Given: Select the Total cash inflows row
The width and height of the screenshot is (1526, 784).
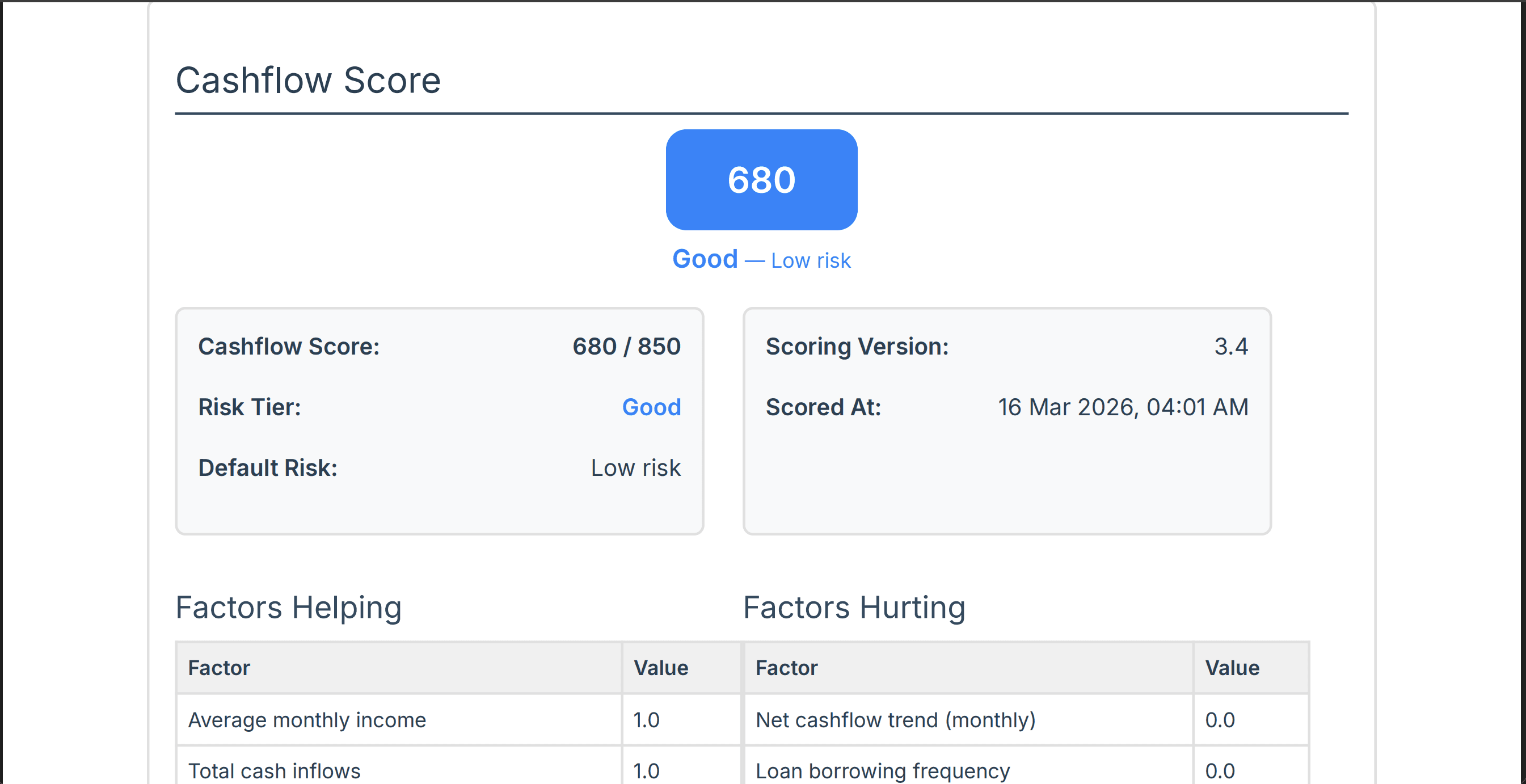Looking at the screenshot, I should click(x=274, y=771).
